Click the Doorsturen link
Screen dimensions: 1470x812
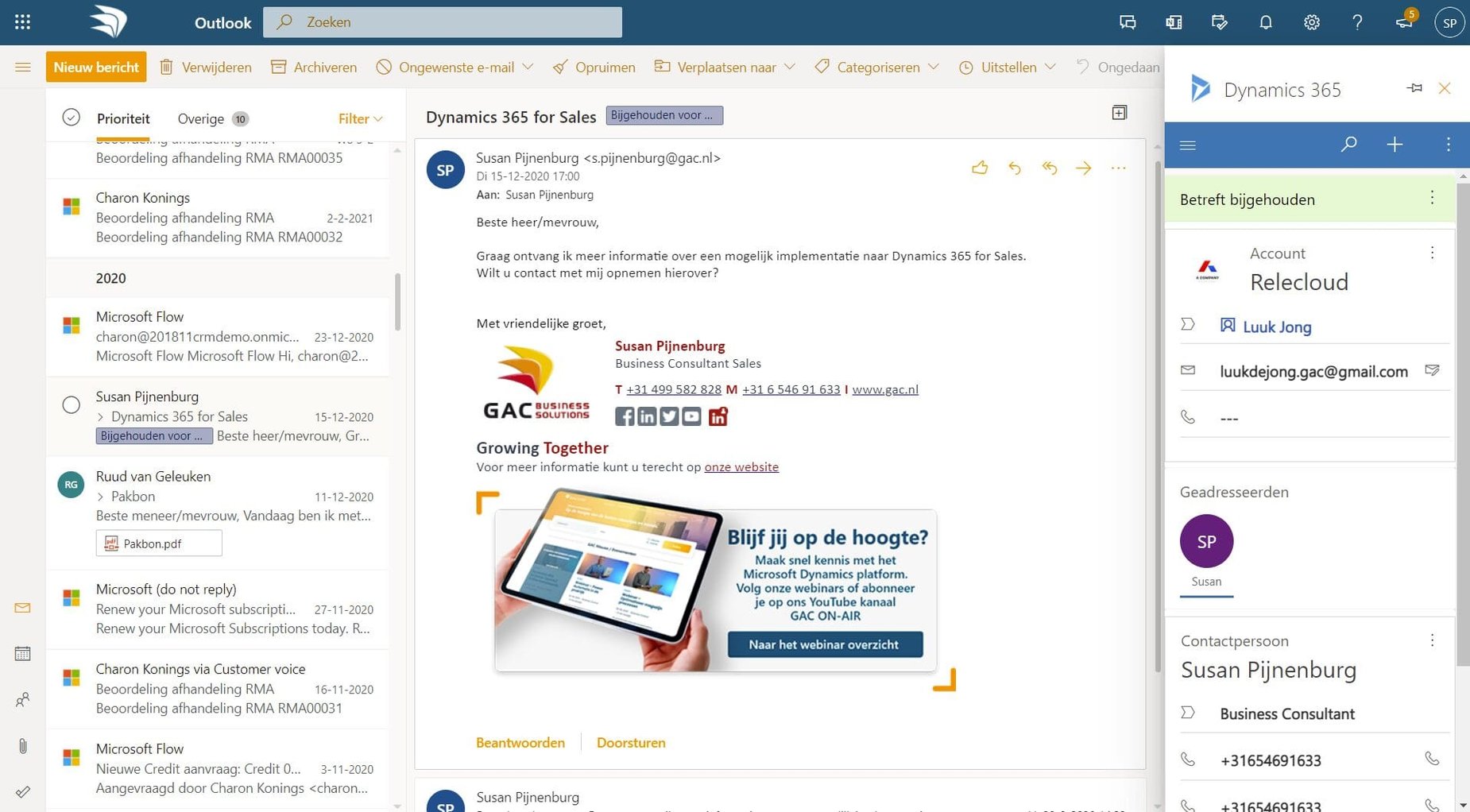click(631, 743)
